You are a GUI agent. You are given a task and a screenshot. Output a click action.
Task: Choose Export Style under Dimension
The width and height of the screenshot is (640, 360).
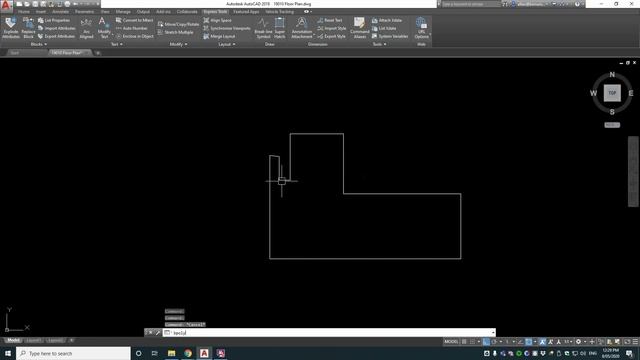pos(331,36)
